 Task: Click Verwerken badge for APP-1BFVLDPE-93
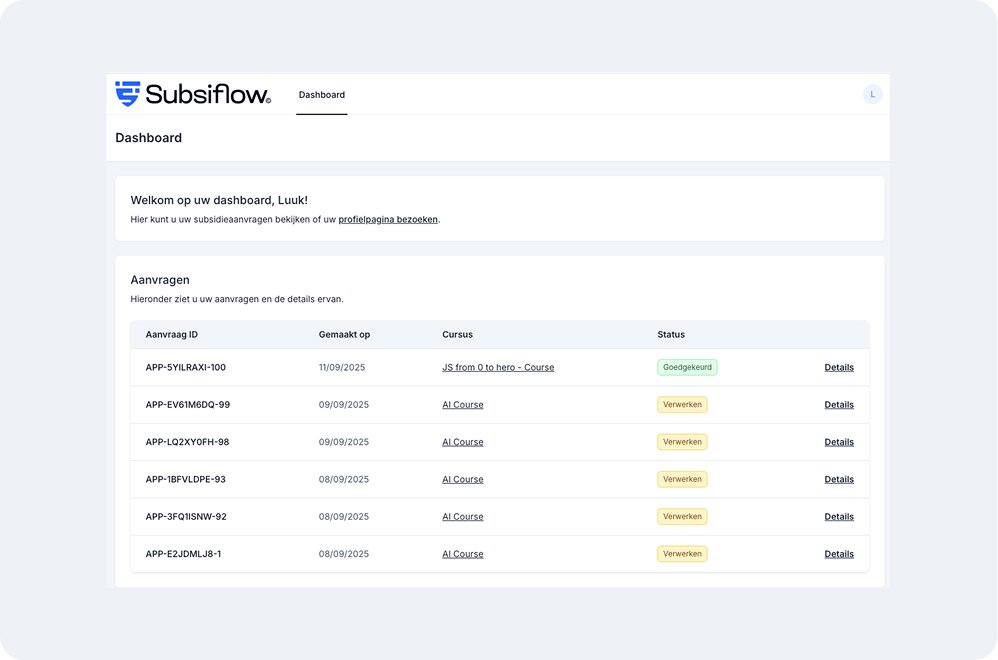click(x=682, y=479)
